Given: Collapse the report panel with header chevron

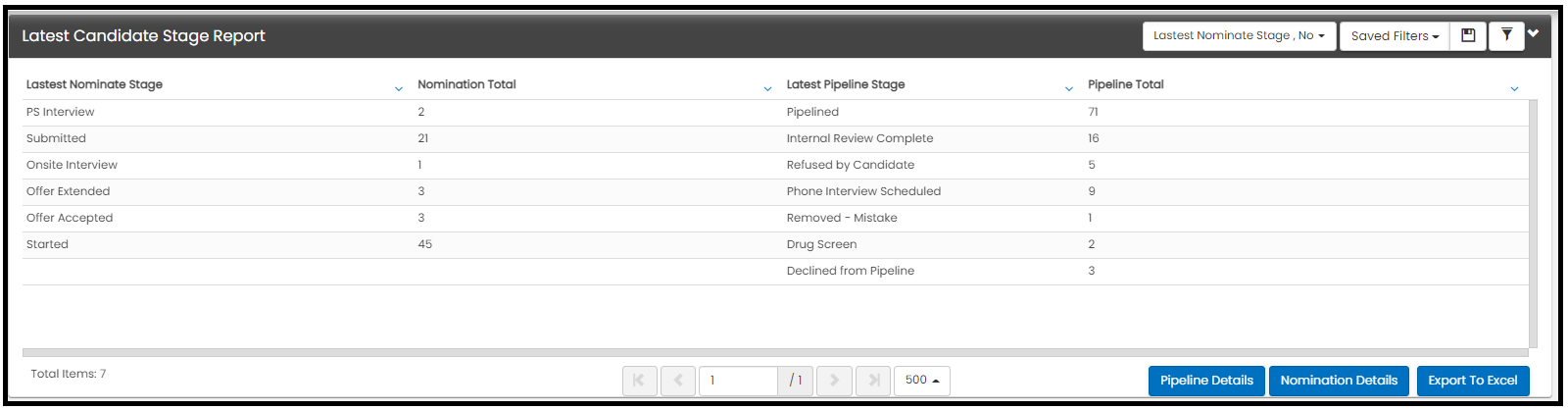Looking at the screenshot, I should (1534, 33).
